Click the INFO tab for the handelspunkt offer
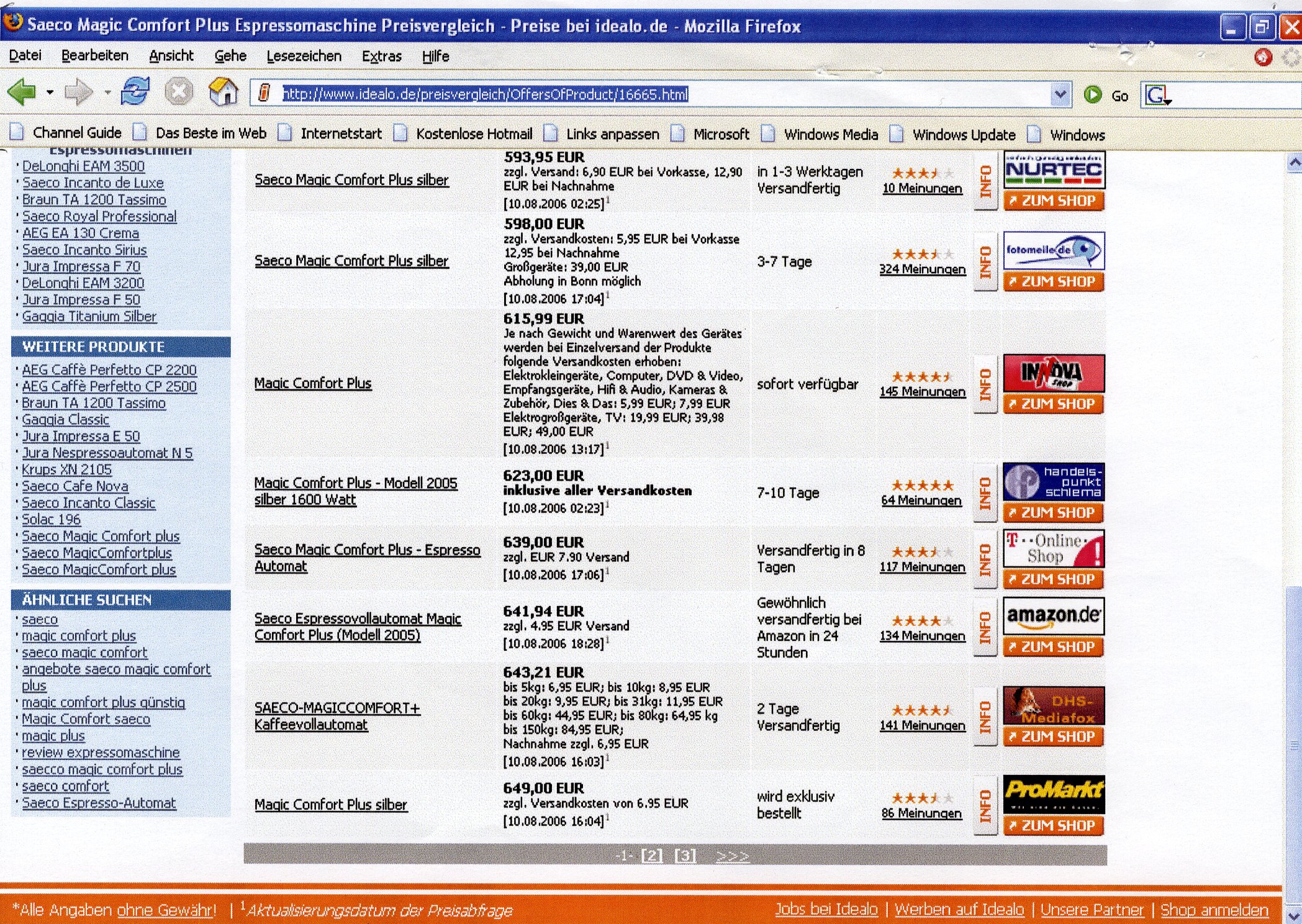This screenshot has height=924, width=1302. (985, 493)
